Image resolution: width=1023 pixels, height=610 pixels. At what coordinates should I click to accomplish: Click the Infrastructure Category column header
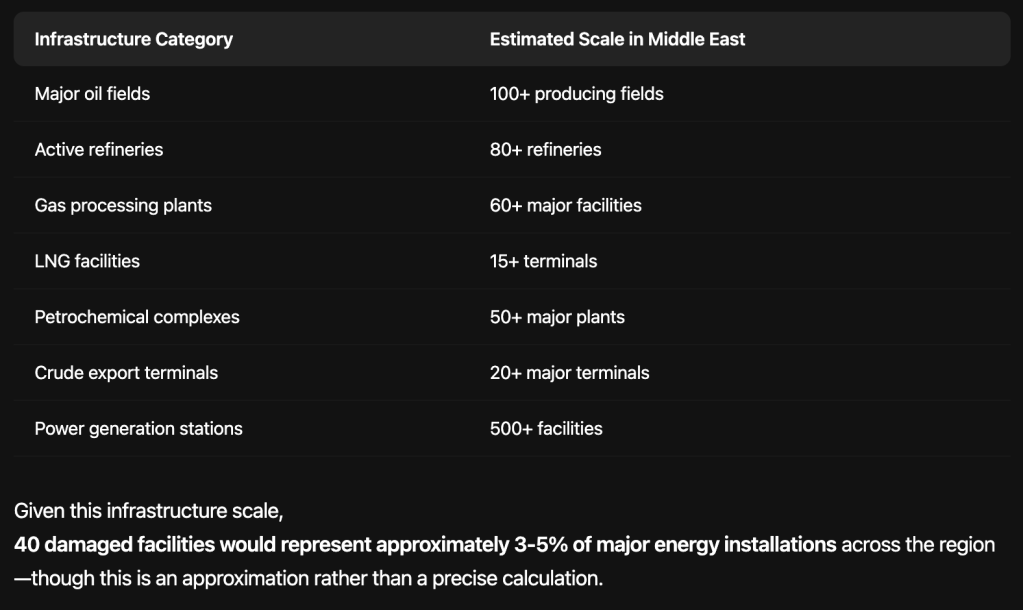coord(133,40)
